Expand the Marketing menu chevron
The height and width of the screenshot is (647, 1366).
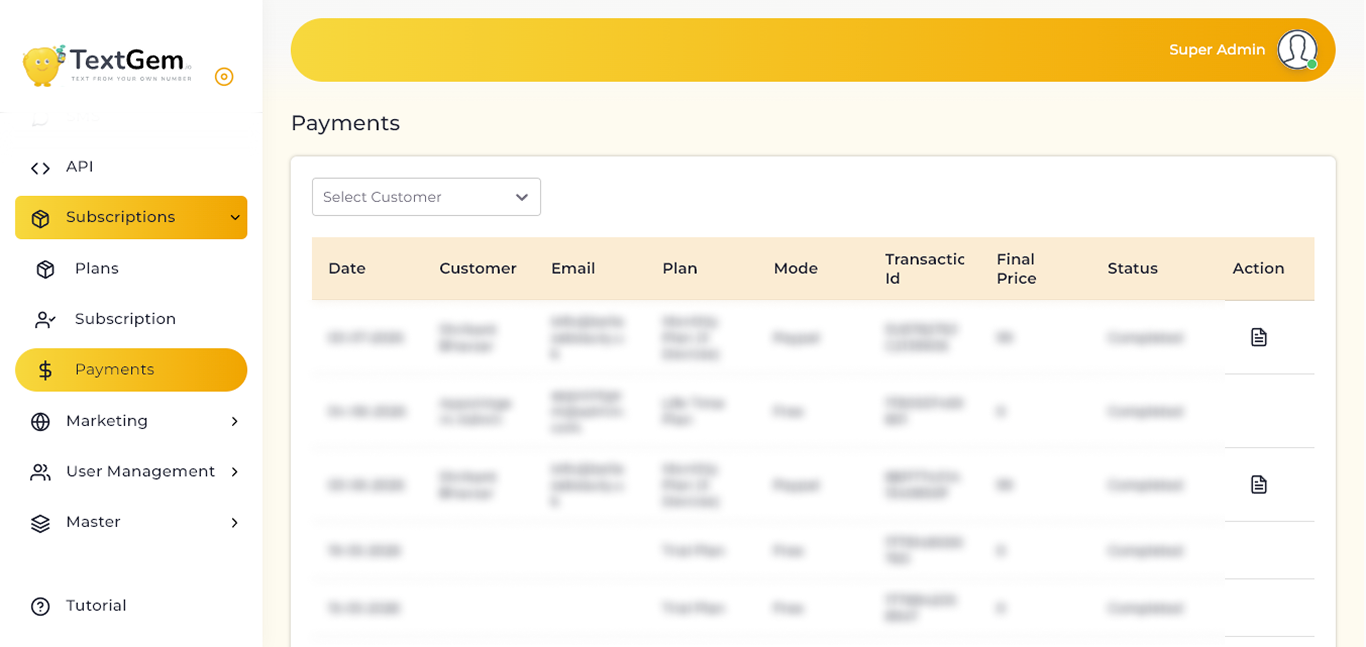coord(235,422)
